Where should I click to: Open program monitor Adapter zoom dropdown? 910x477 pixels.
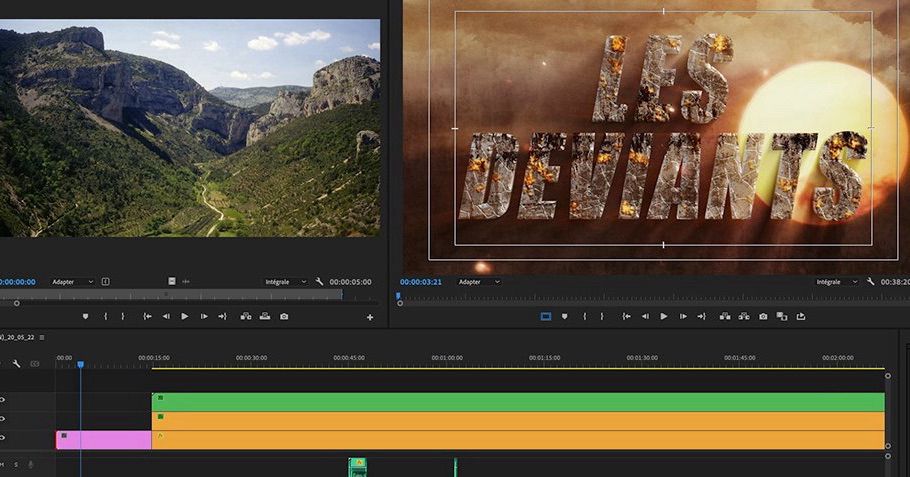point(480,282)
